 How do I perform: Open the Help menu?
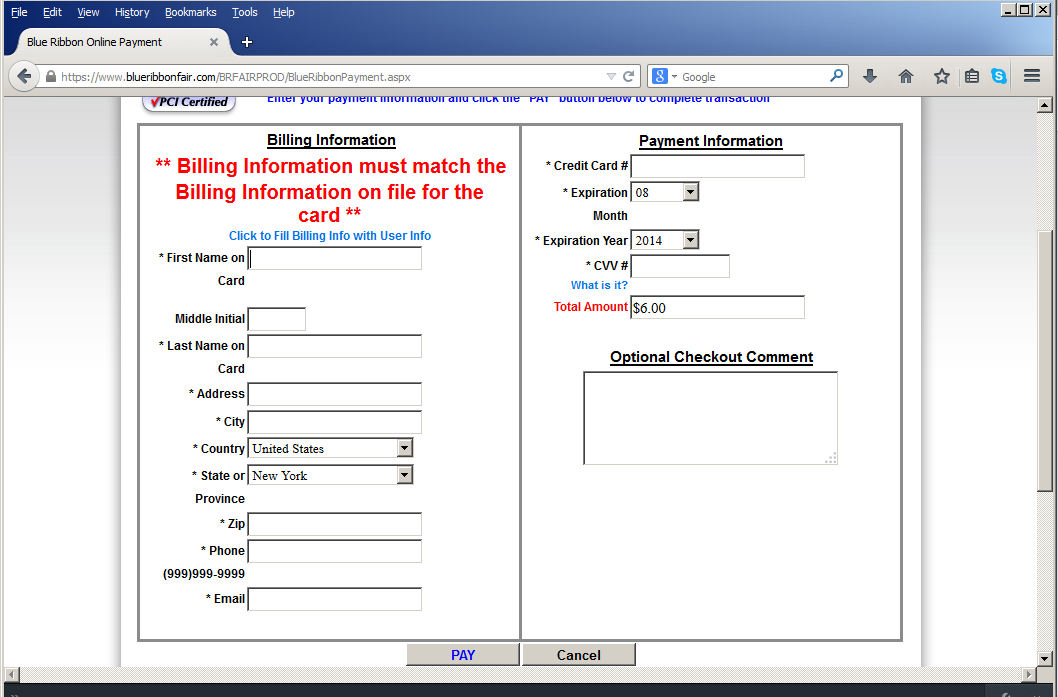(x=283, y=12)
